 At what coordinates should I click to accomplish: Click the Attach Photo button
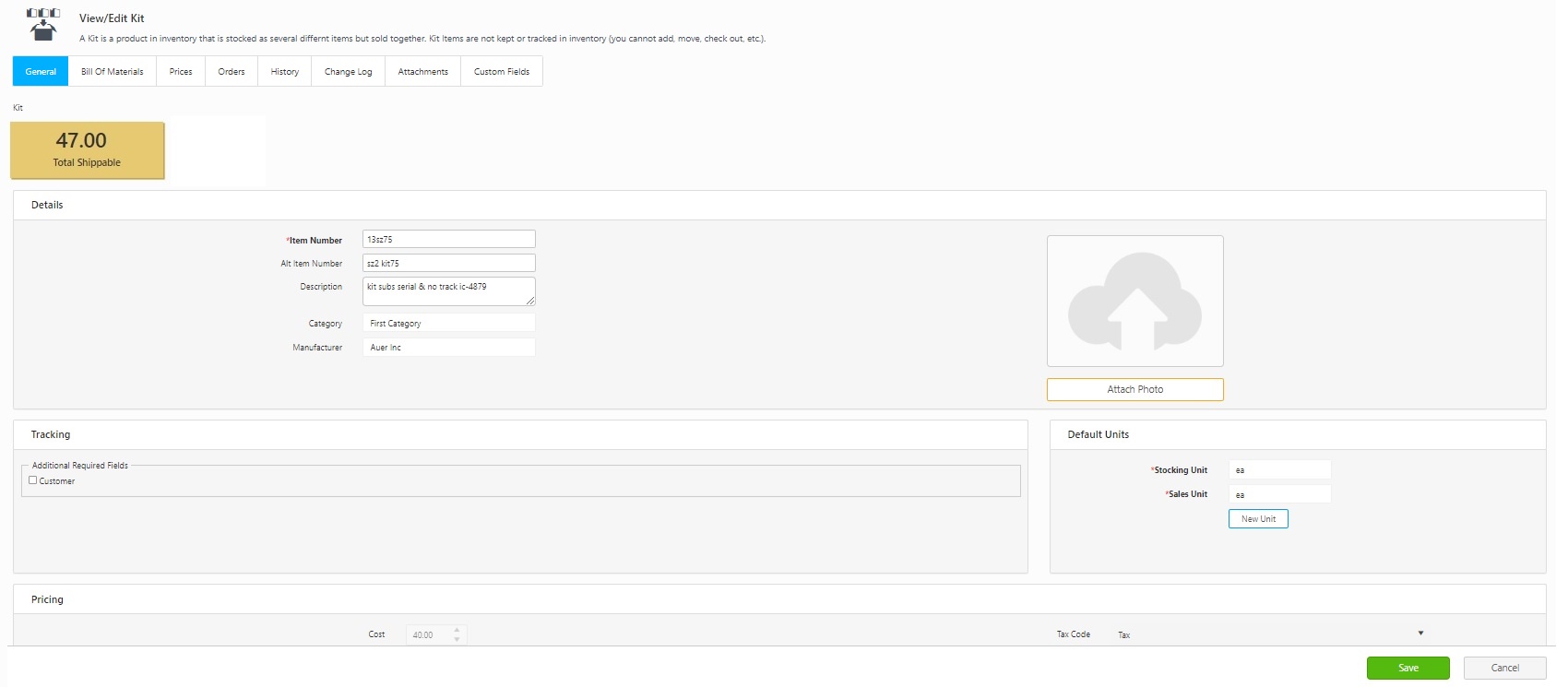pyautogui.click(x=1134, y=390)
